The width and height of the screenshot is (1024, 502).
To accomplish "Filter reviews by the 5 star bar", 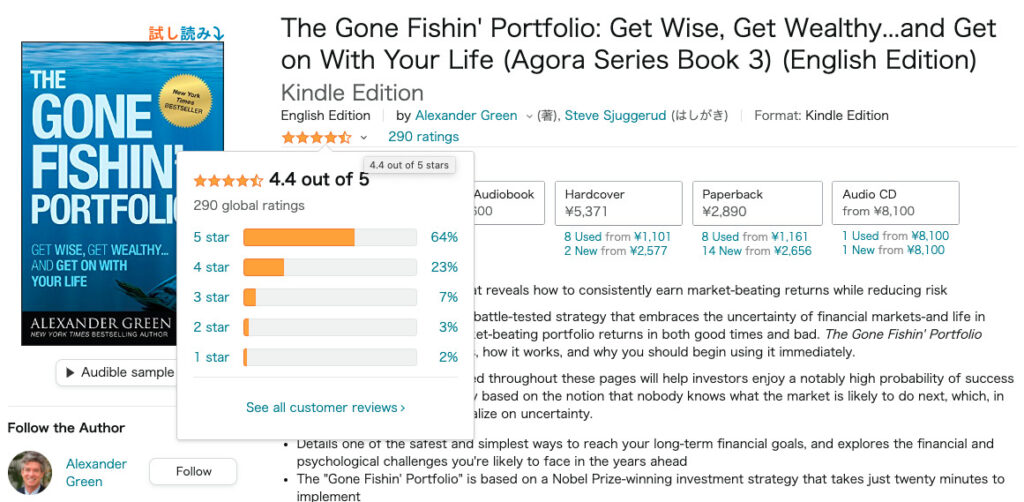I will coord(330,237).
